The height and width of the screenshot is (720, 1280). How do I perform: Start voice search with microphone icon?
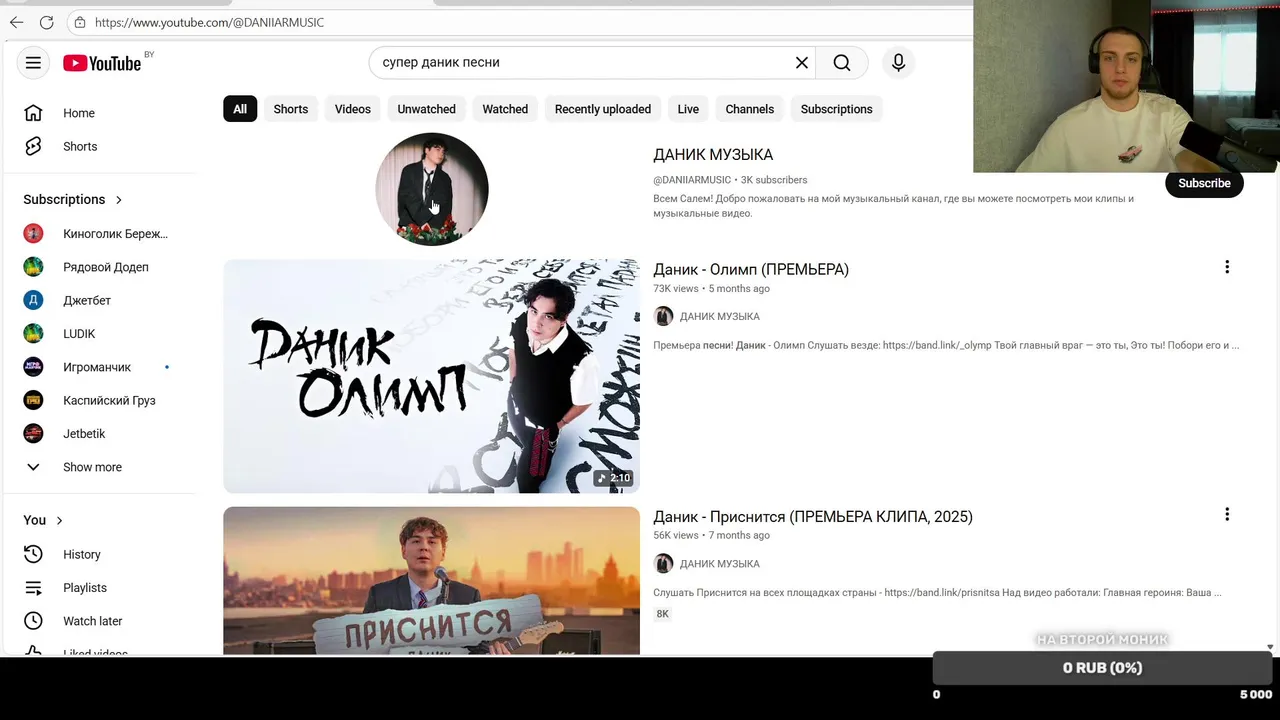pyautogui.click(x=898, y=62)
